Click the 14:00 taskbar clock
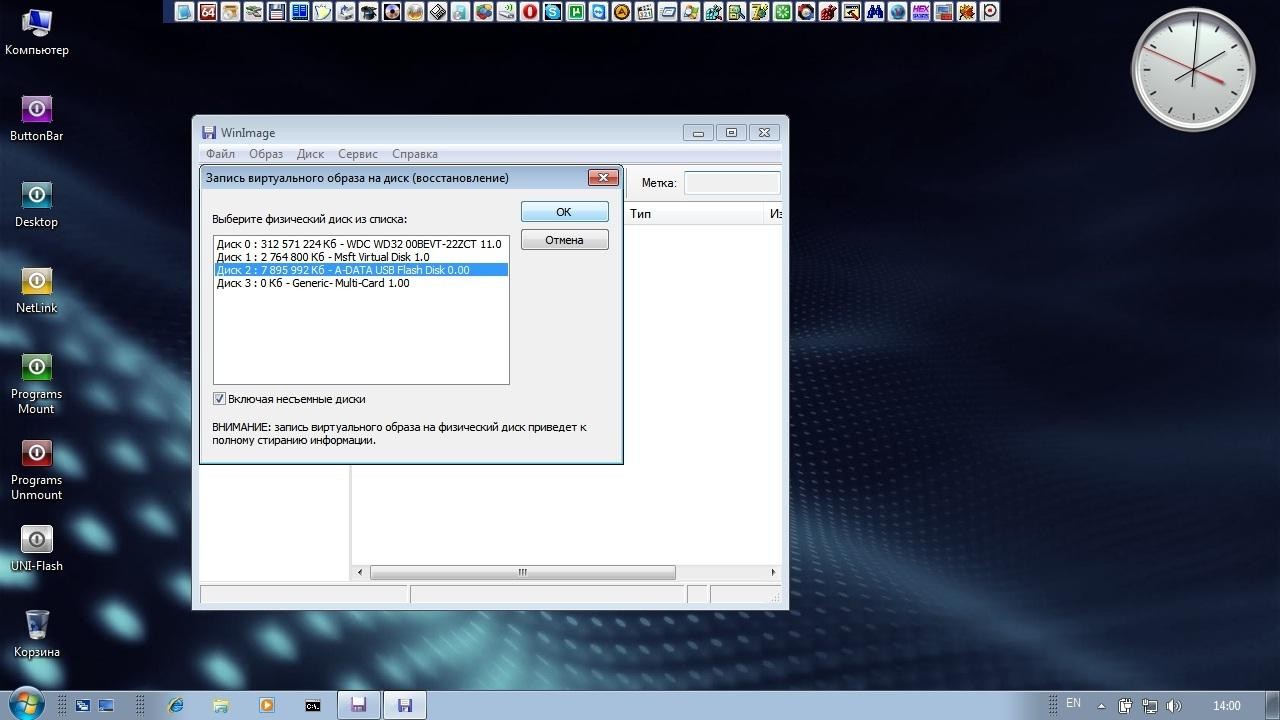The height and width of the screenshot is (720, 1280). (x=1226, y=705)
